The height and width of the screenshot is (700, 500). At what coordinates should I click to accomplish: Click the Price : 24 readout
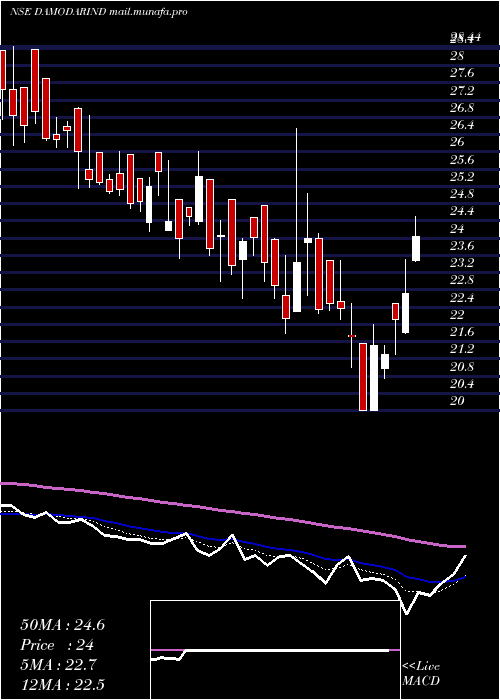57,645
